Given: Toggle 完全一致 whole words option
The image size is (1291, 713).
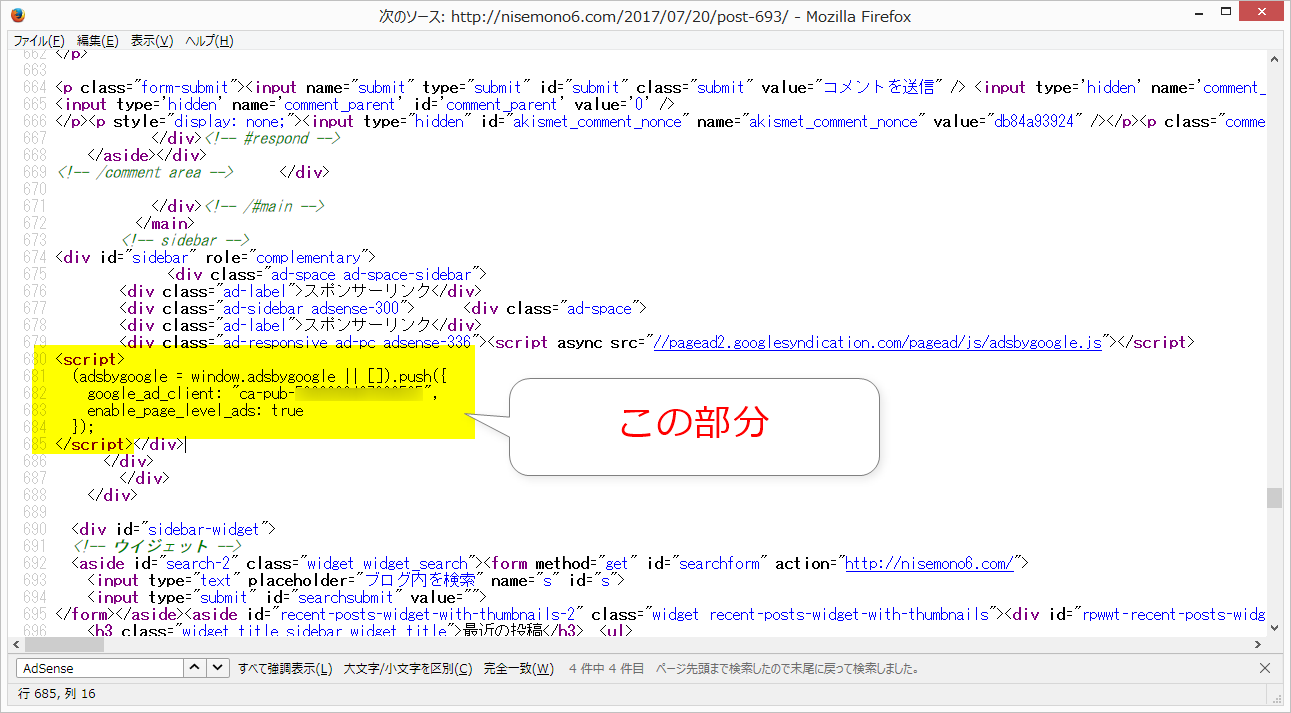Looking at the screenshot, I should (x=518, y=668).
